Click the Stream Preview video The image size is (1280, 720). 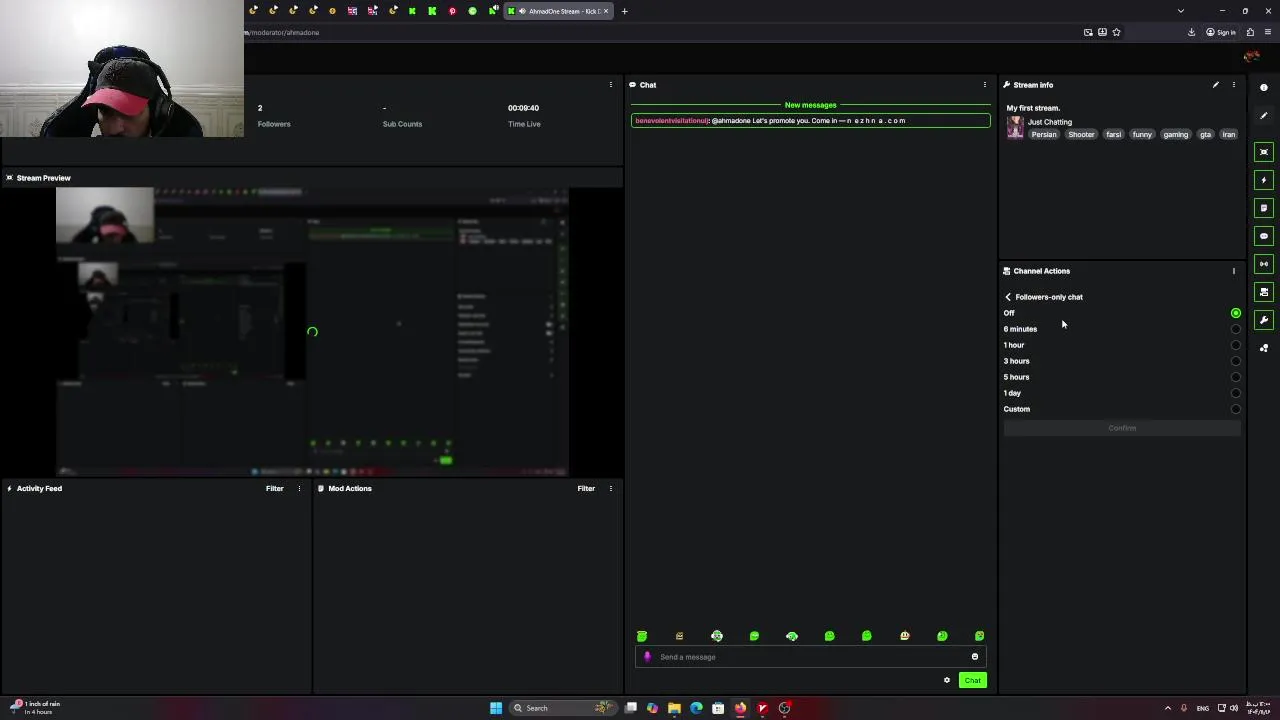tap(312, 331)
